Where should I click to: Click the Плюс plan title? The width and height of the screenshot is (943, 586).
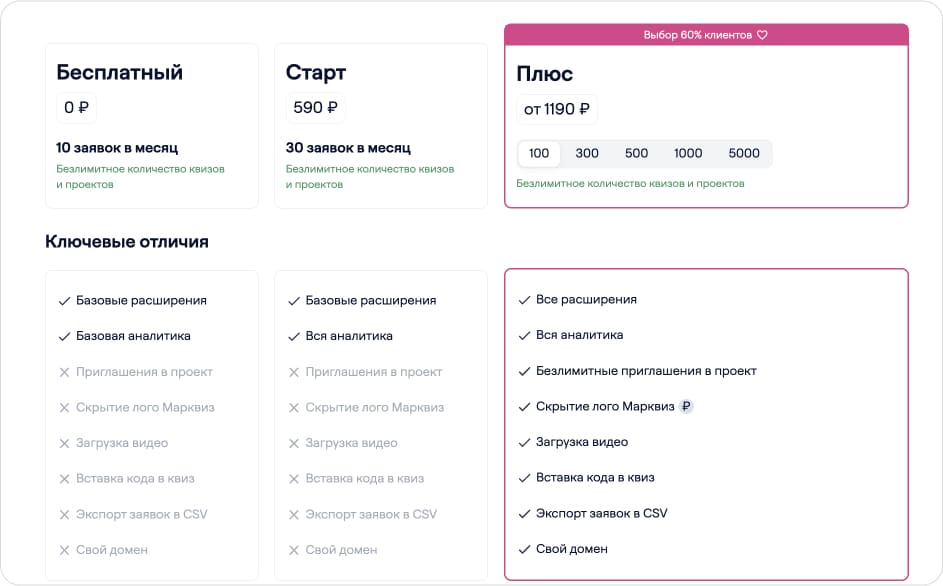pyautogui.click(x=544, y=74)
